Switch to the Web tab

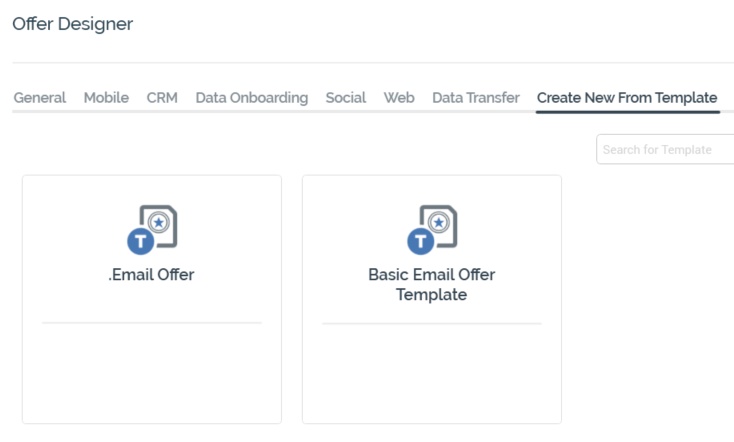click(399, 98)
